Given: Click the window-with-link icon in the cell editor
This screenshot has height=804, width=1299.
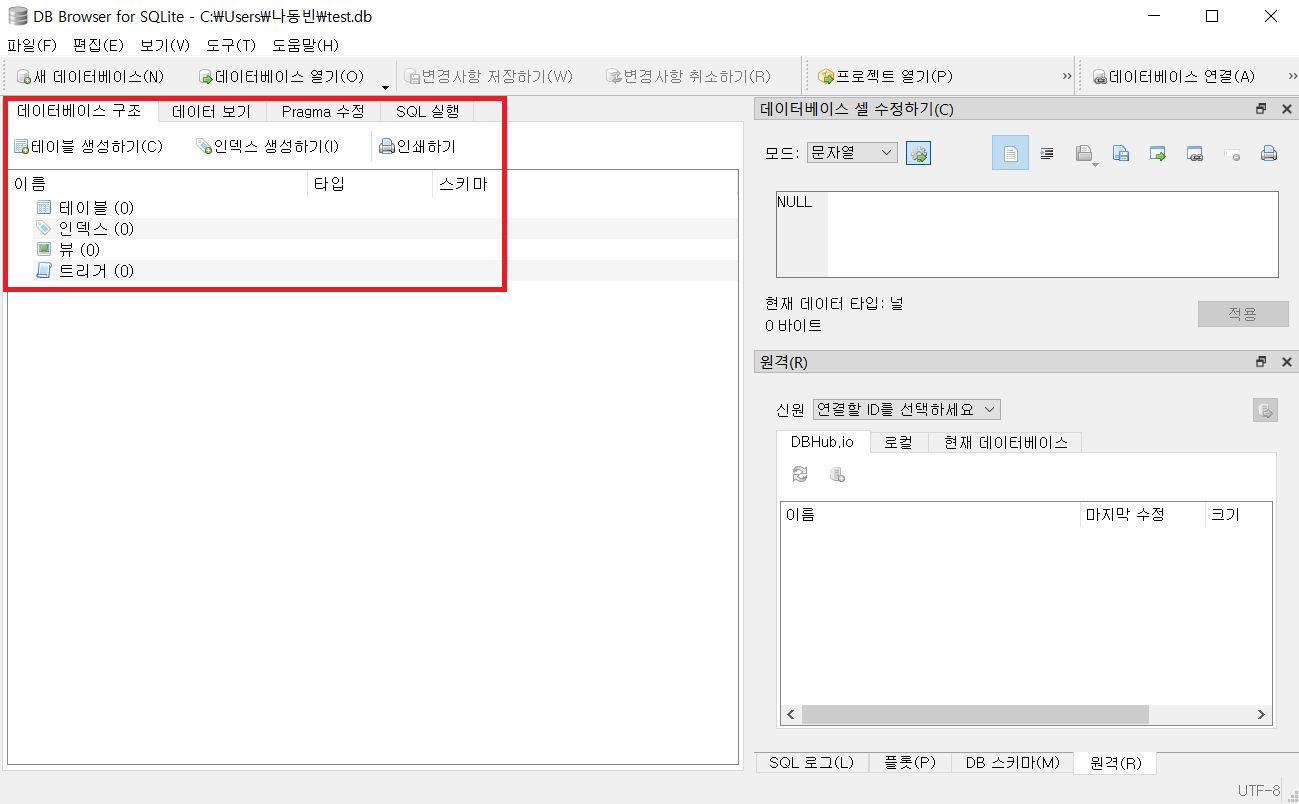Looking at the screenshot, I should [1195, 153].
